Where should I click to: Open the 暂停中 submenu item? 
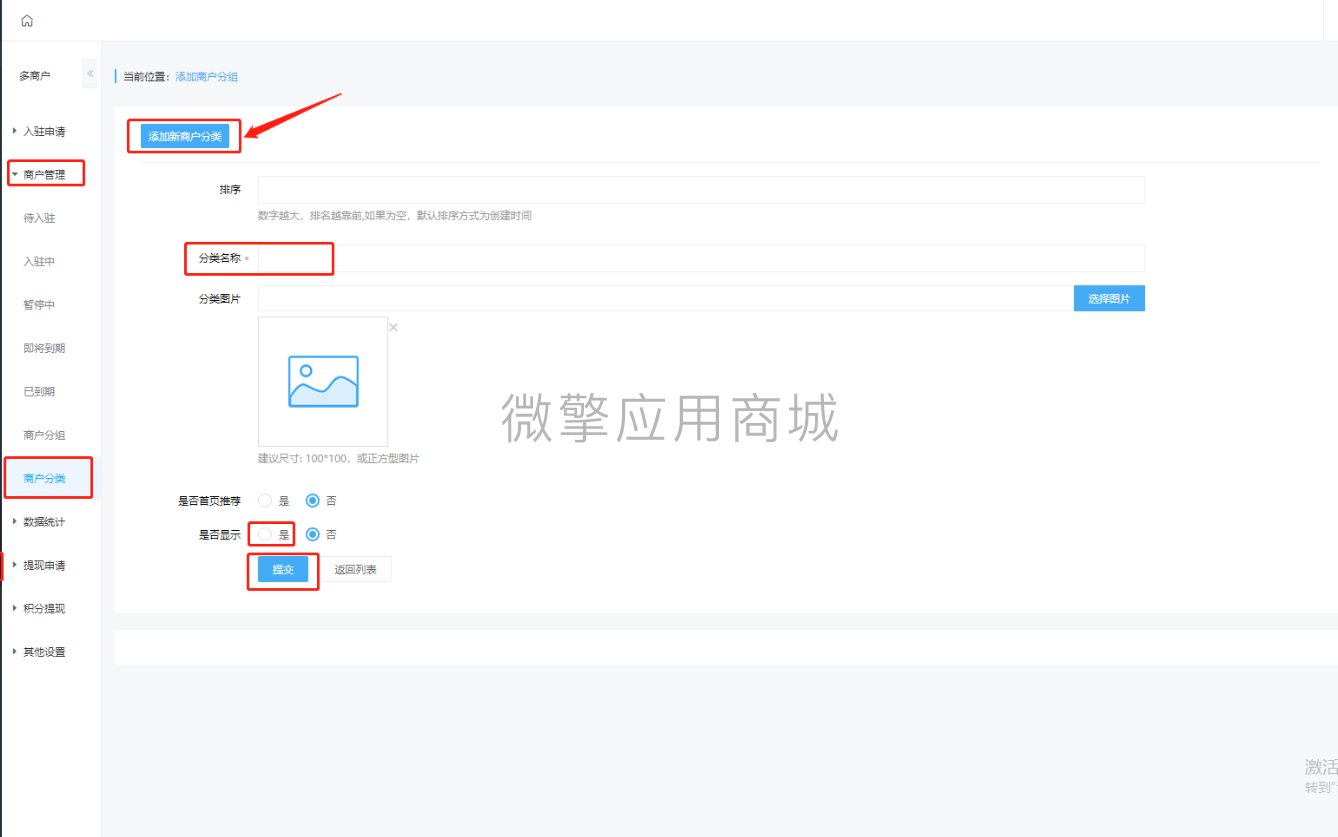click(x=39, y=305)
